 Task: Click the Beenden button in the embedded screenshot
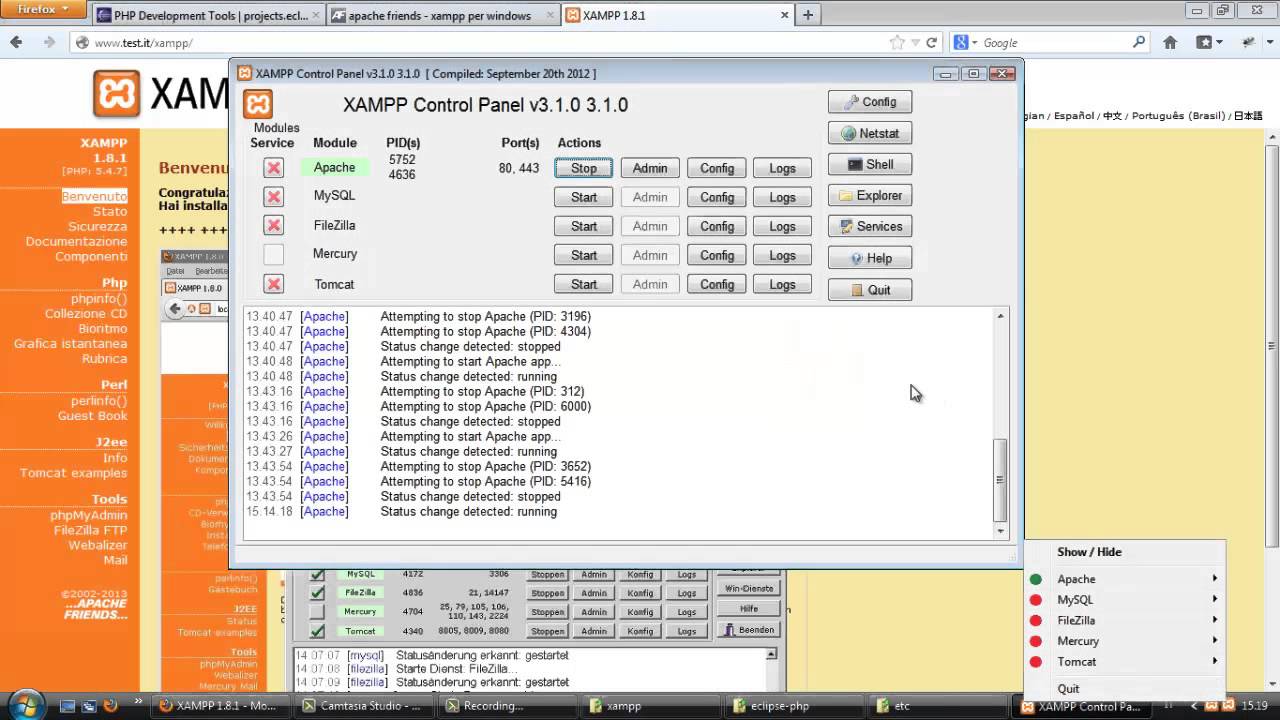pyautogui.click(x=750, y=630)
